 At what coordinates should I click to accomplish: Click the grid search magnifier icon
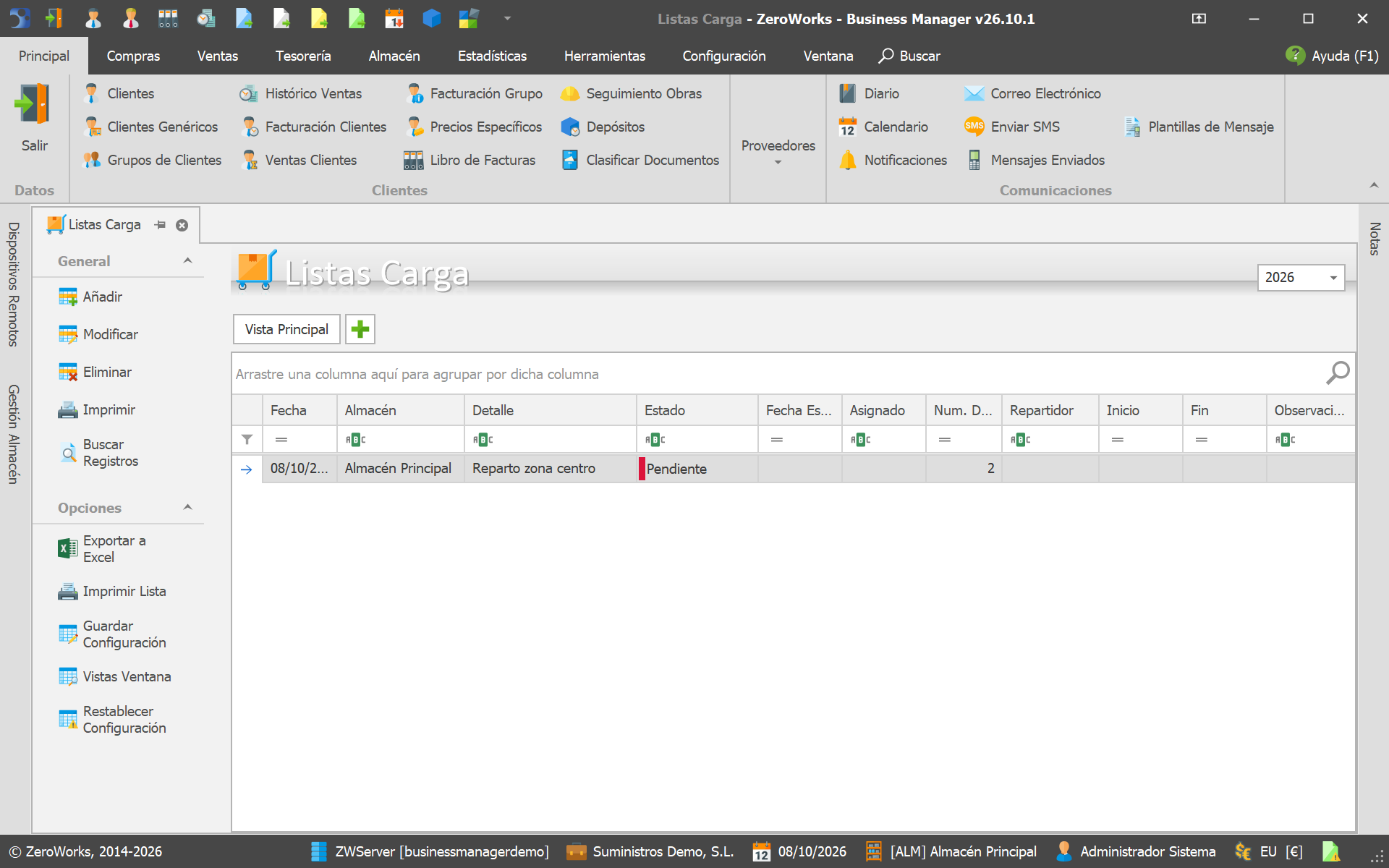click(x=1338, y=373)
